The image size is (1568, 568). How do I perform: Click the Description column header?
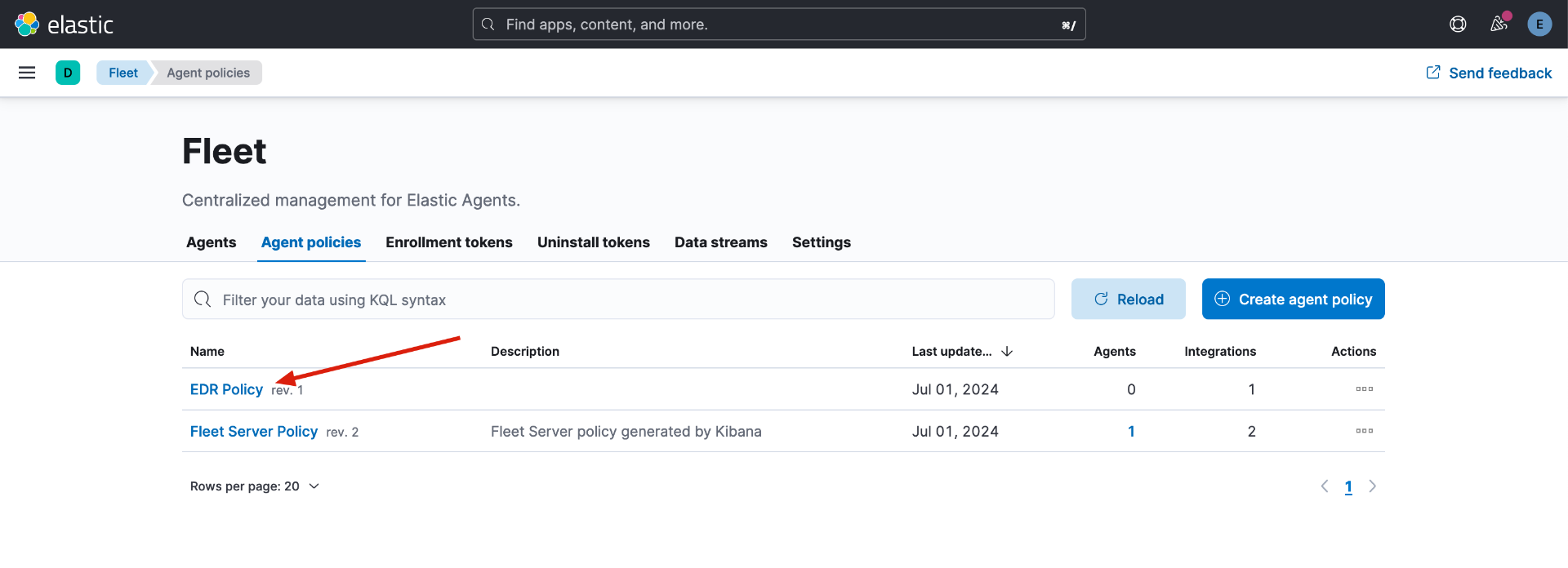pos(525,351)
